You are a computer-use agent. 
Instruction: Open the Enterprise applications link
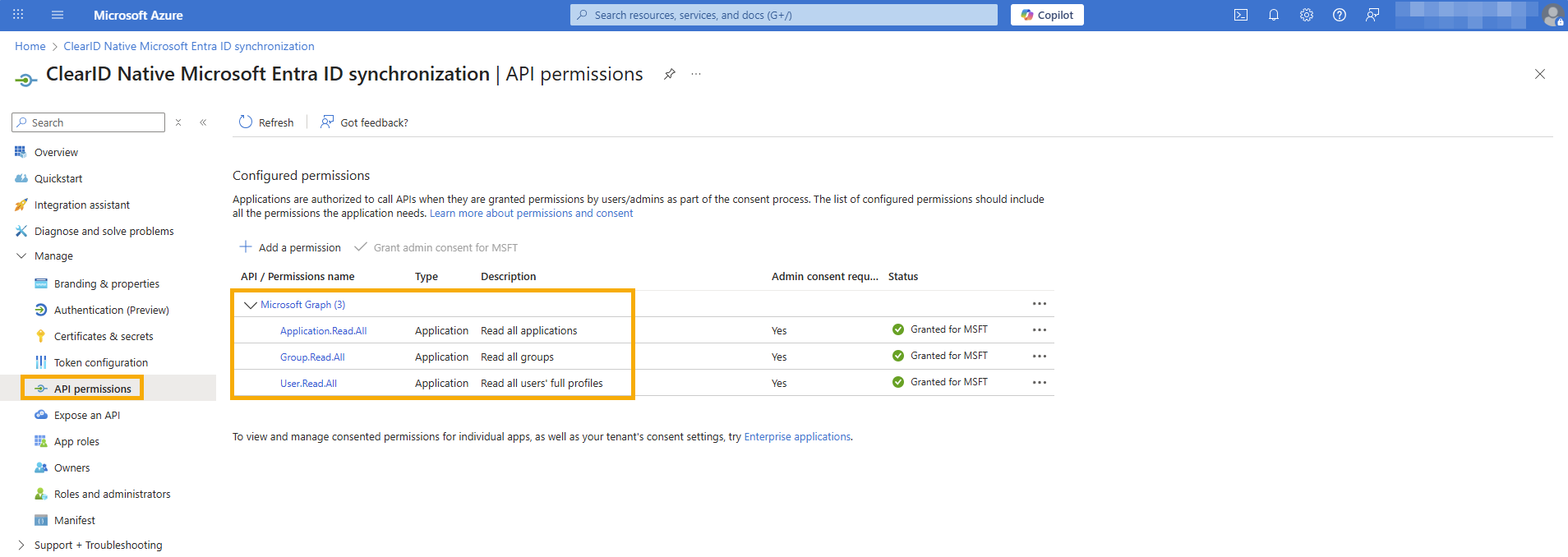point(797,436)
